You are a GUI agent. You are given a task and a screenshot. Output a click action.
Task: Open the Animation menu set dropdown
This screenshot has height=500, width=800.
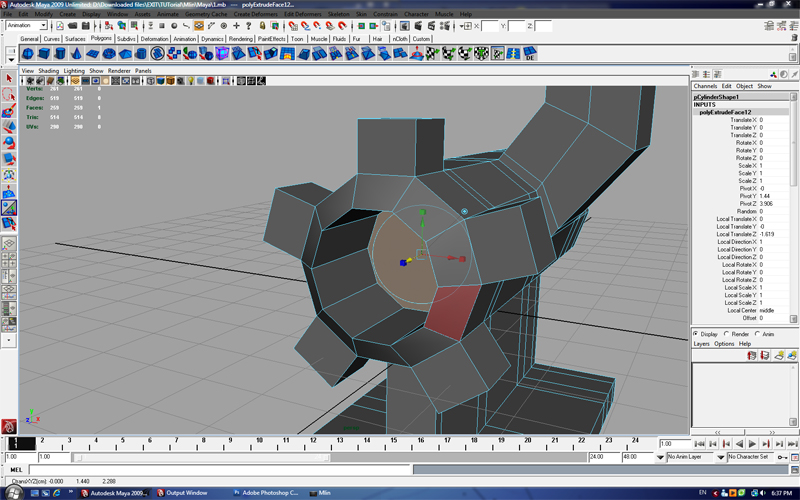coord(28,25)
